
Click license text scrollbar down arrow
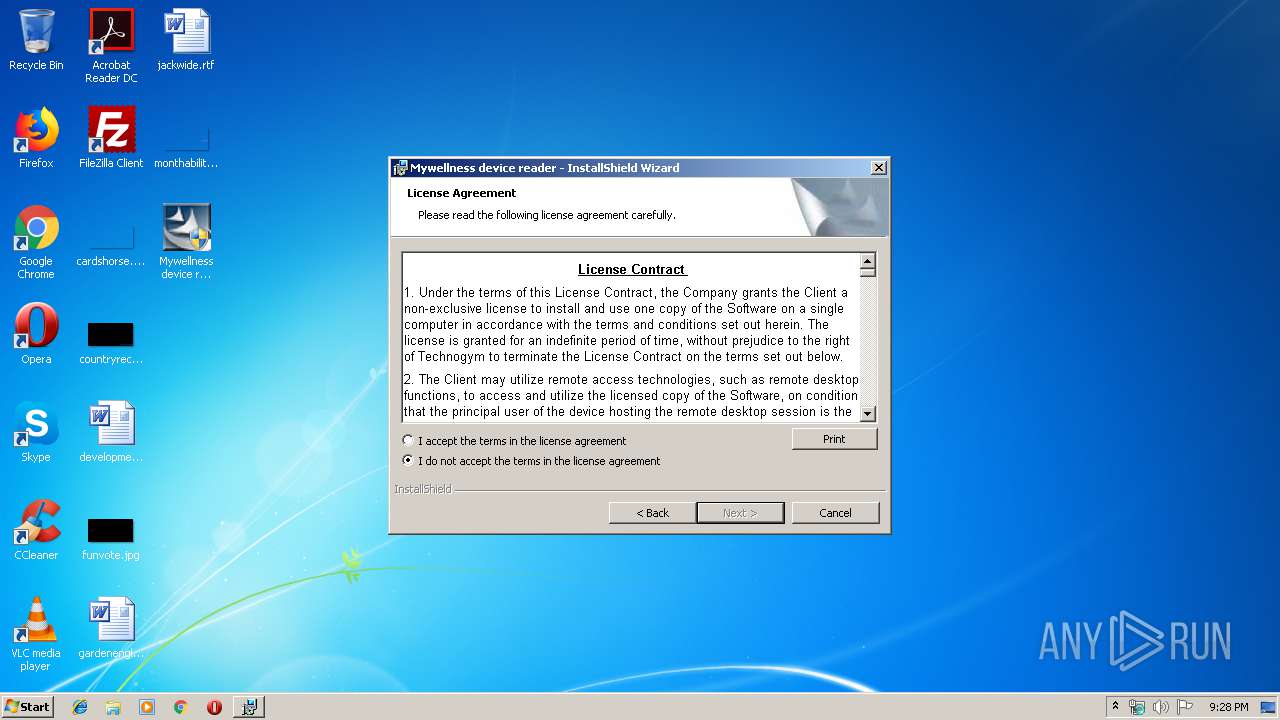[x=868, y=413]
